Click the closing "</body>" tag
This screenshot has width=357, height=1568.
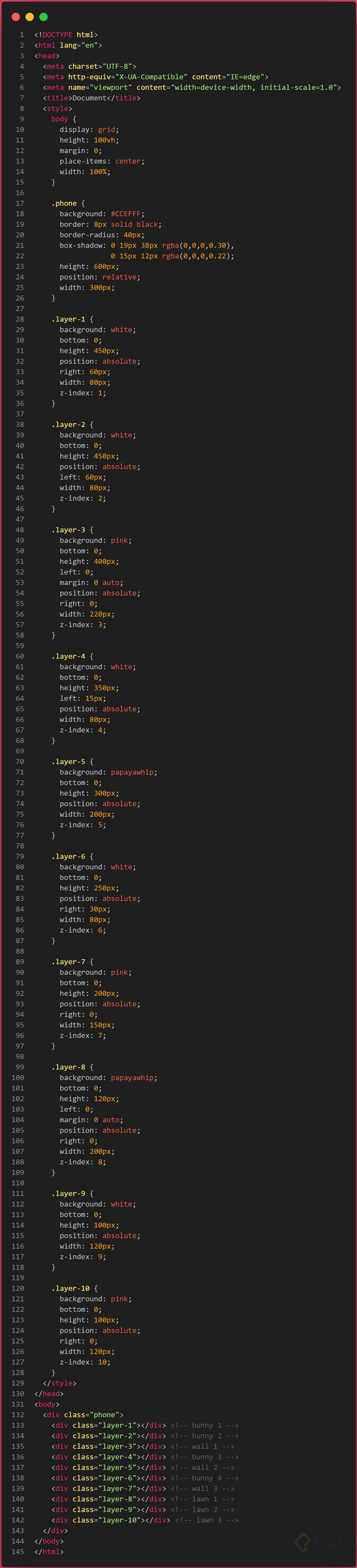point(49,1541)
